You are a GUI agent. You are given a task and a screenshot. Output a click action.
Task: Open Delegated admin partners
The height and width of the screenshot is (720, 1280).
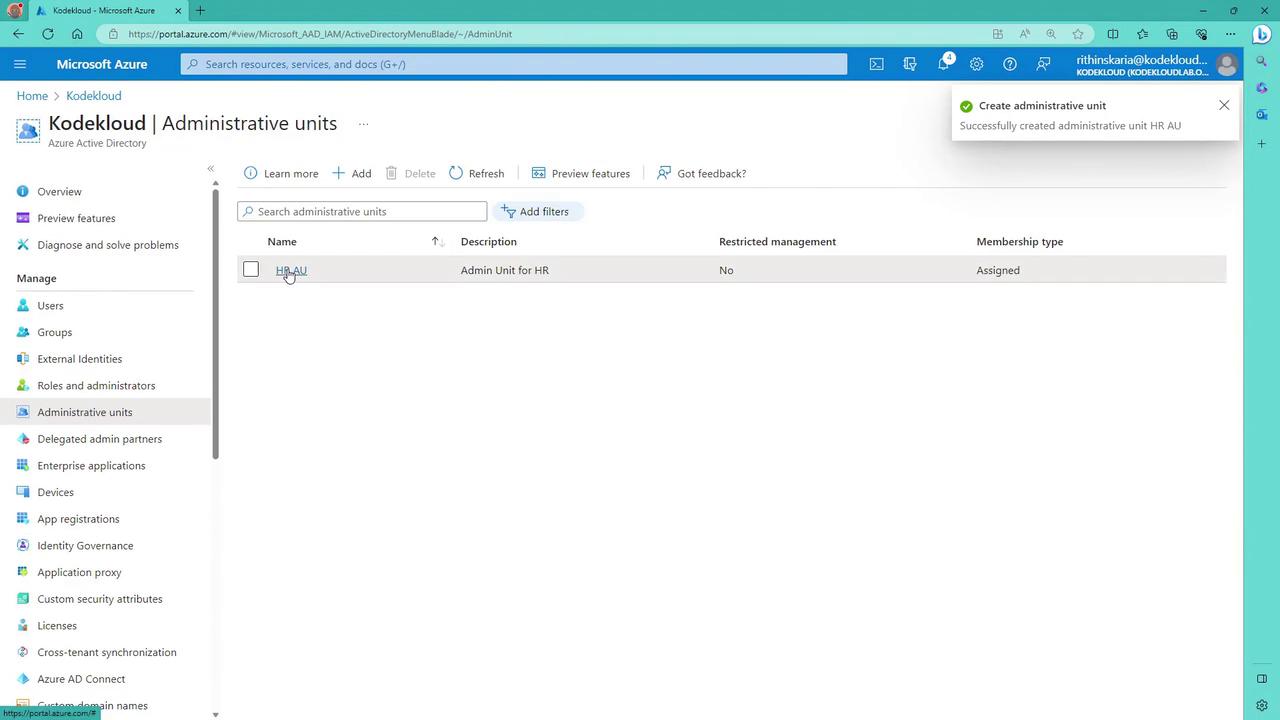click(99, 439)
